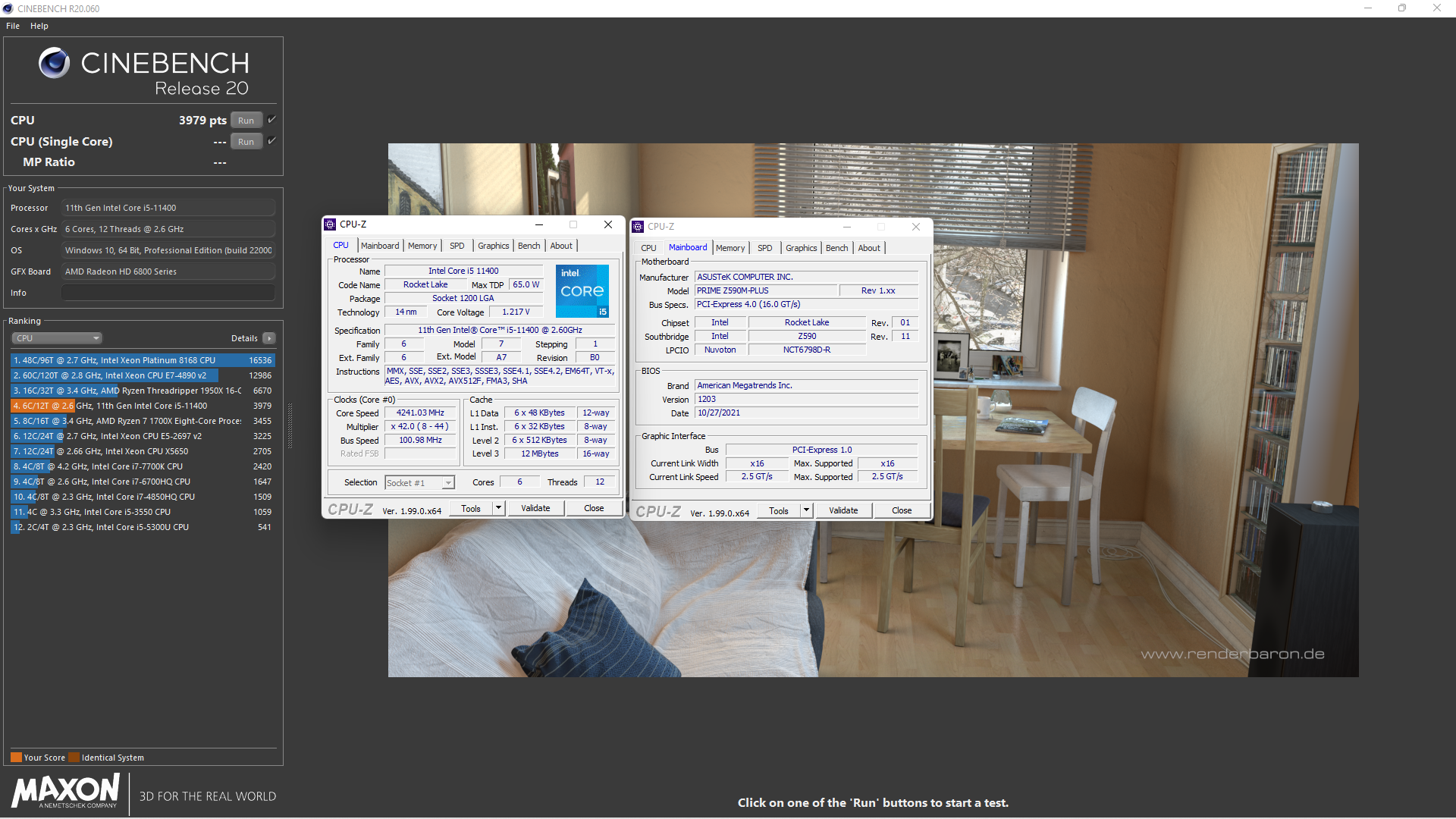Click the Intel Core i5 badge logo

(x=582, y=291)
